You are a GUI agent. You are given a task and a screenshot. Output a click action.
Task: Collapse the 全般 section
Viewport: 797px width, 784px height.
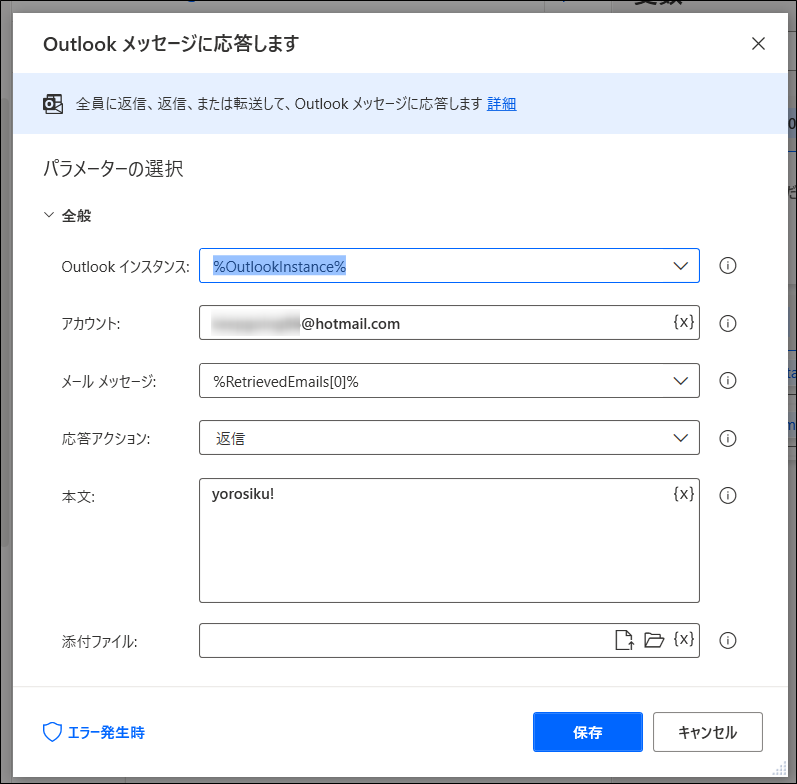(x=49, y=215)
